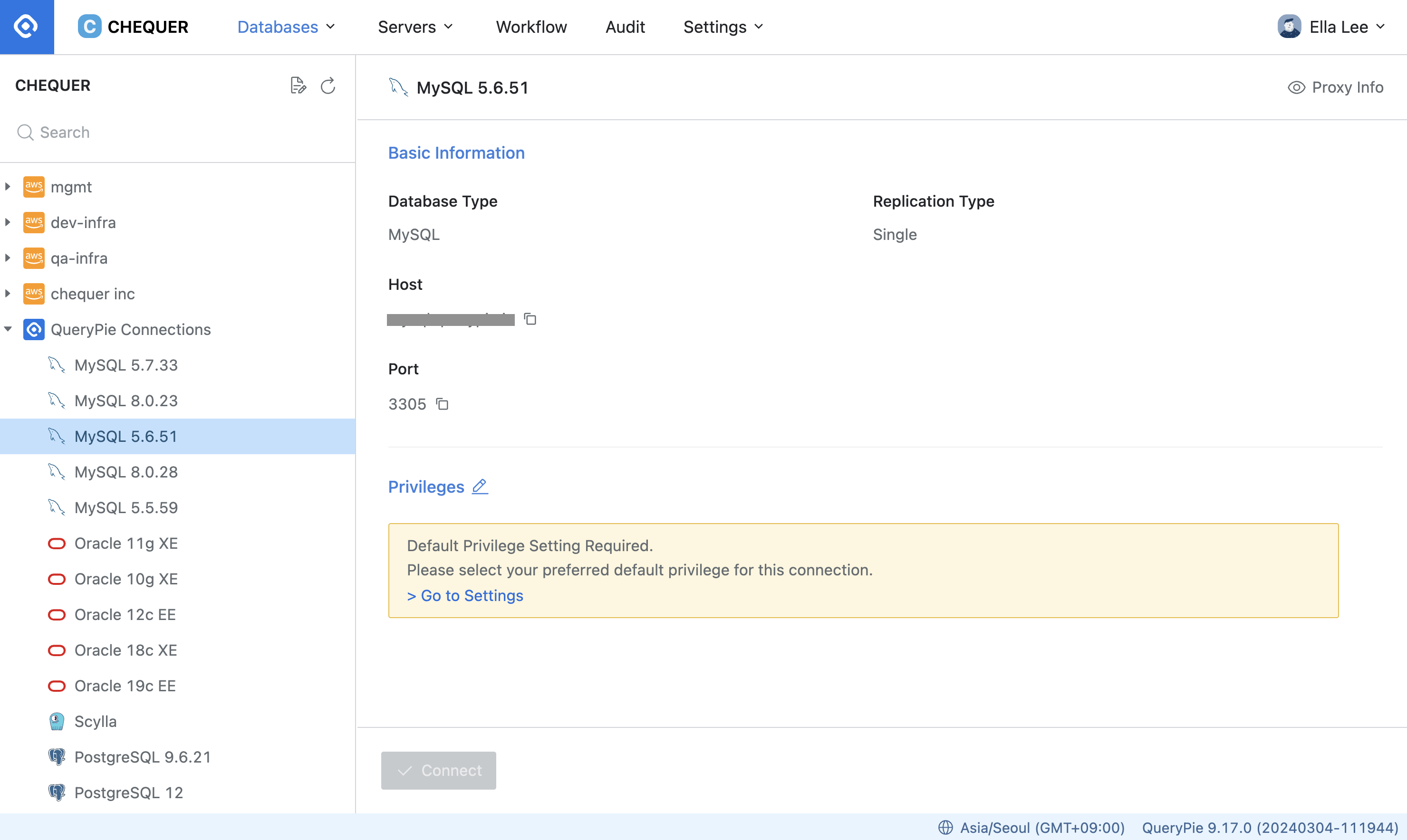Click the Oracle icon beside Oracle 11g XE
The height and width of the screenshot is (840, 1407).
[x=57, y=544]
